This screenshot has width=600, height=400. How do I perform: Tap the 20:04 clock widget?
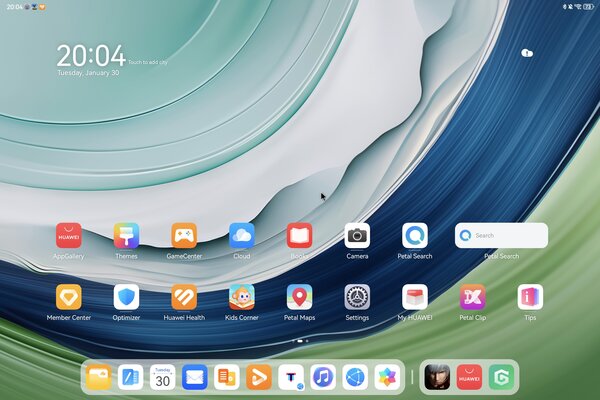(x=91, y=56)
